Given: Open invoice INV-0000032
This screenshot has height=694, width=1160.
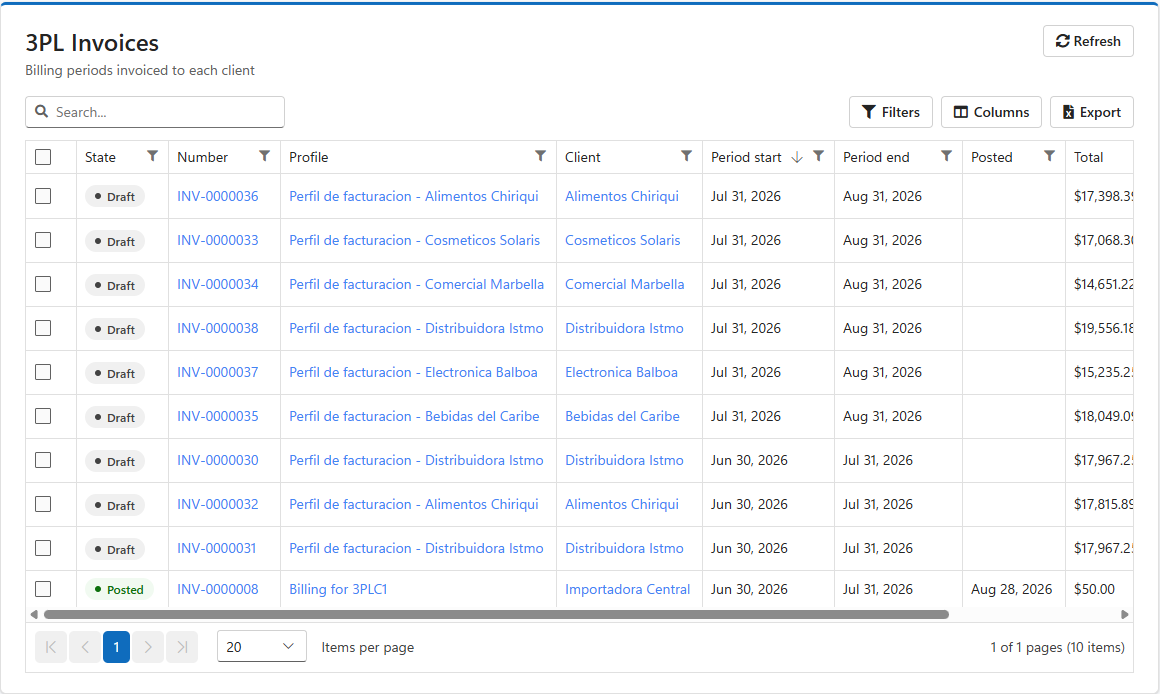Looking at the screenshot, I should (x=218, y=505).
